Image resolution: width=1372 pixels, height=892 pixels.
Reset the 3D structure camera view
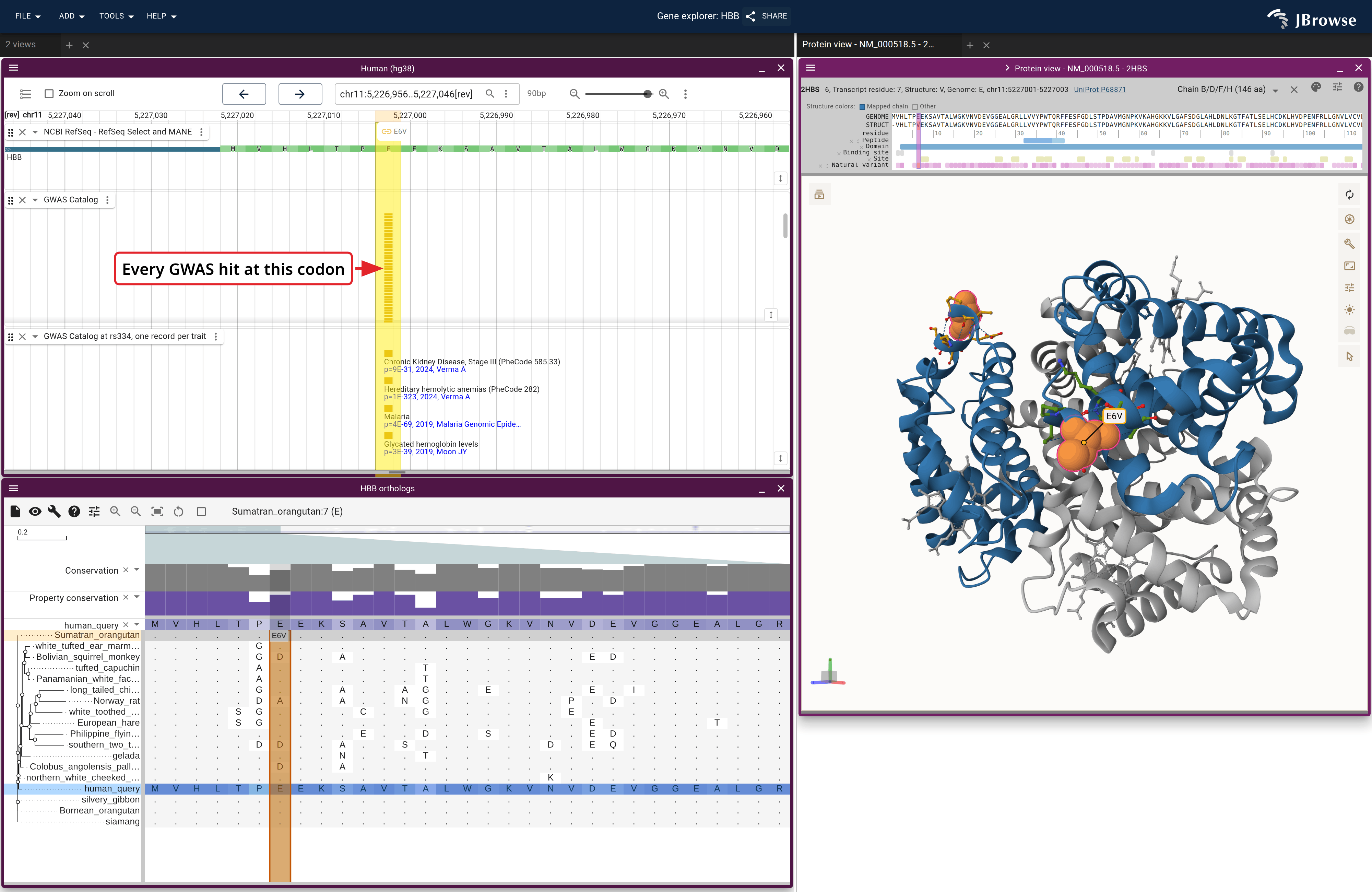[x=1349, y=195]
